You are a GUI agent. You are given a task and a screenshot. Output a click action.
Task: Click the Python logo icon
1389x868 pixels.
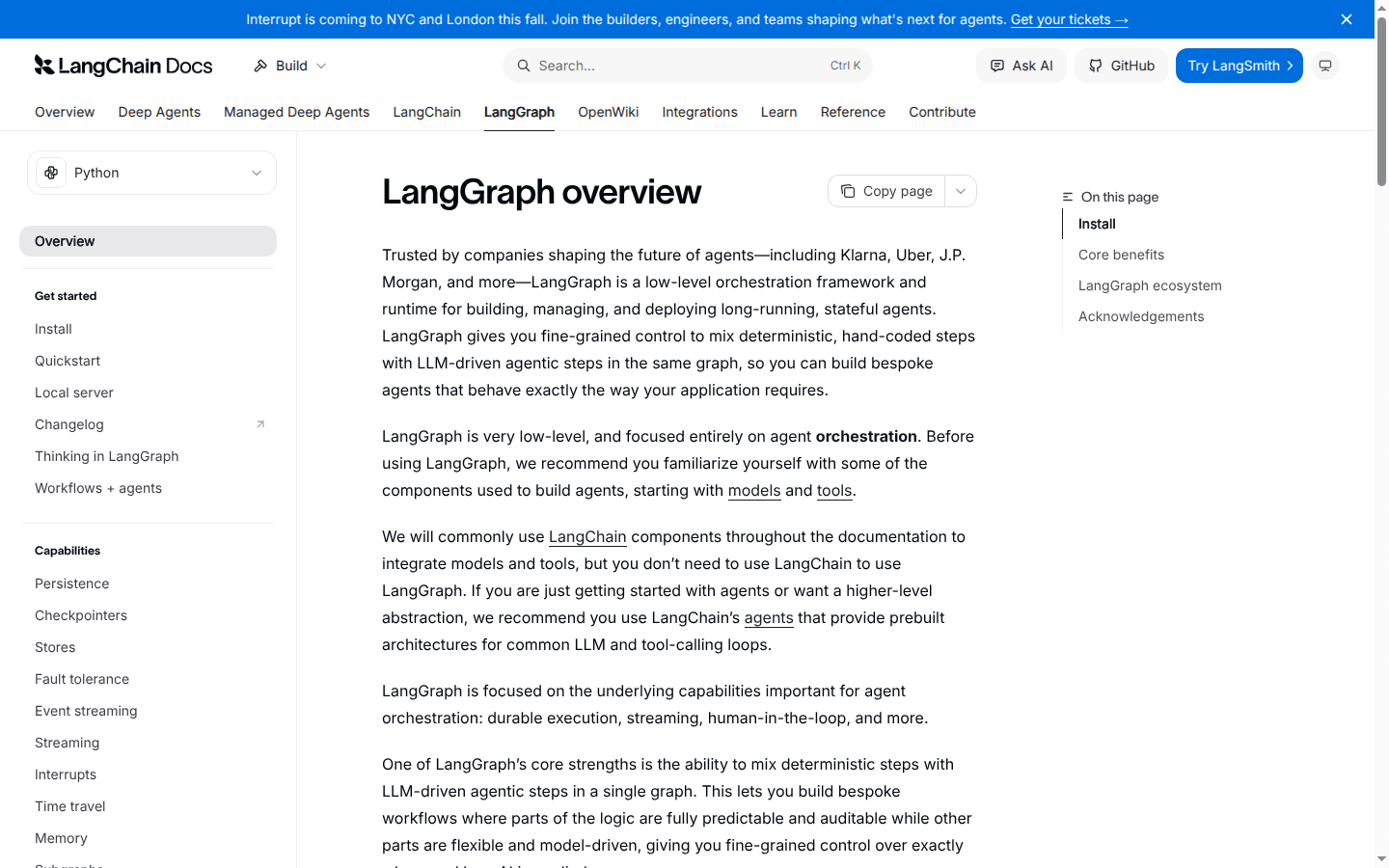tap(51, 173)
